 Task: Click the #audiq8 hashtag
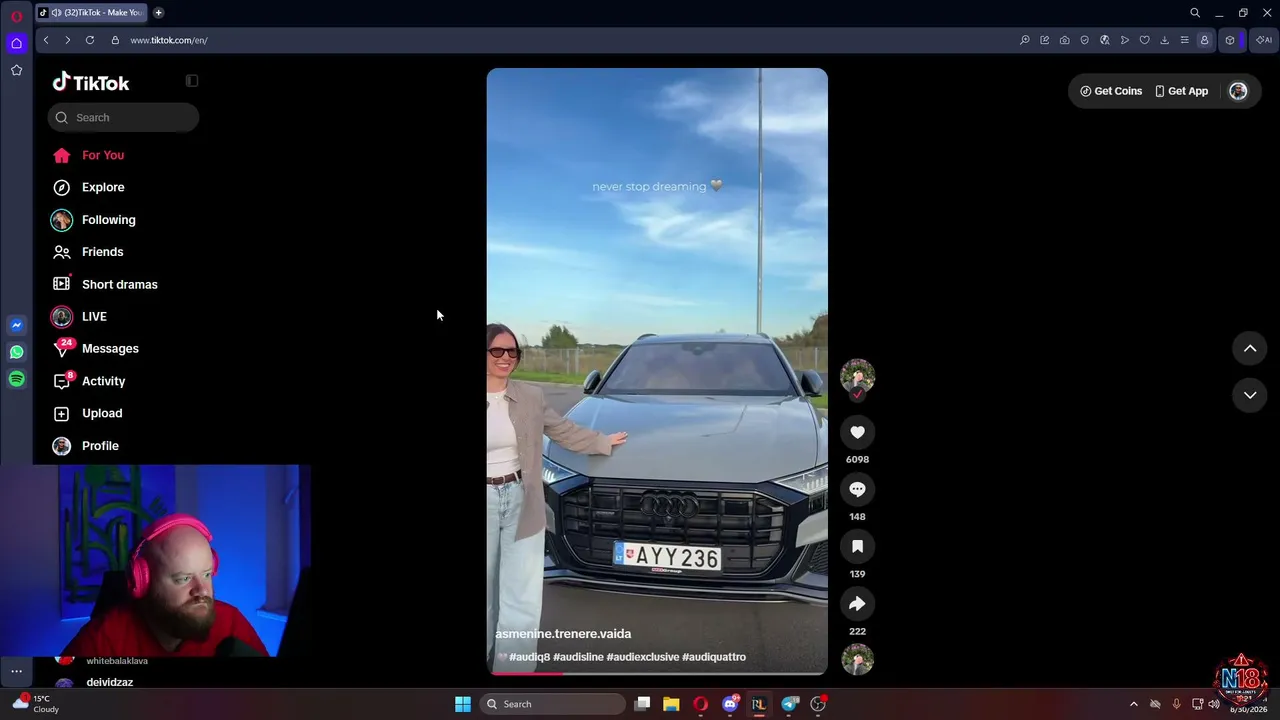point(530,657)
